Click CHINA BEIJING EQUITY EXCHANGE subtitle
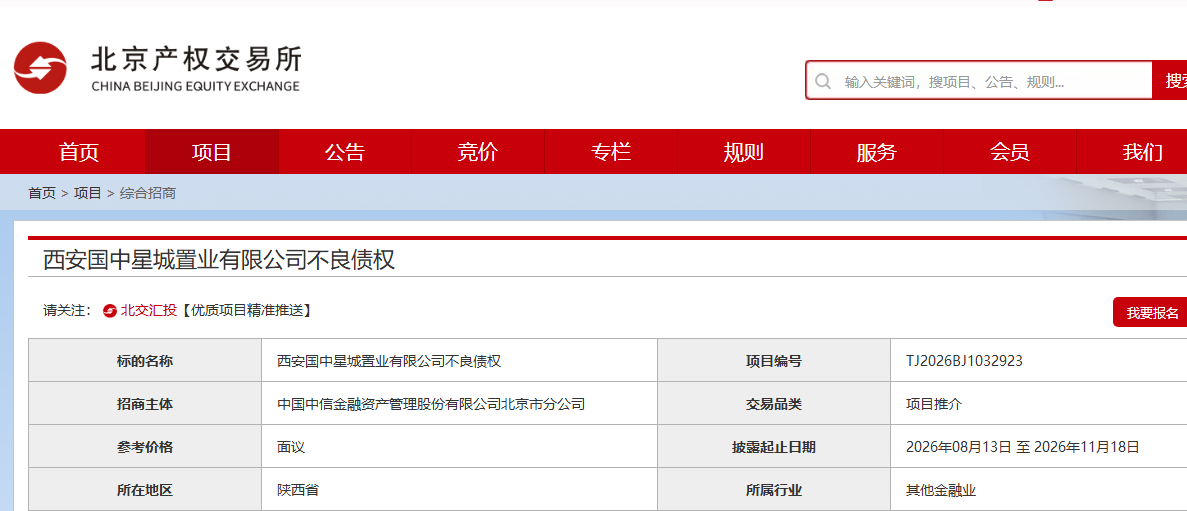 point(195,86)
